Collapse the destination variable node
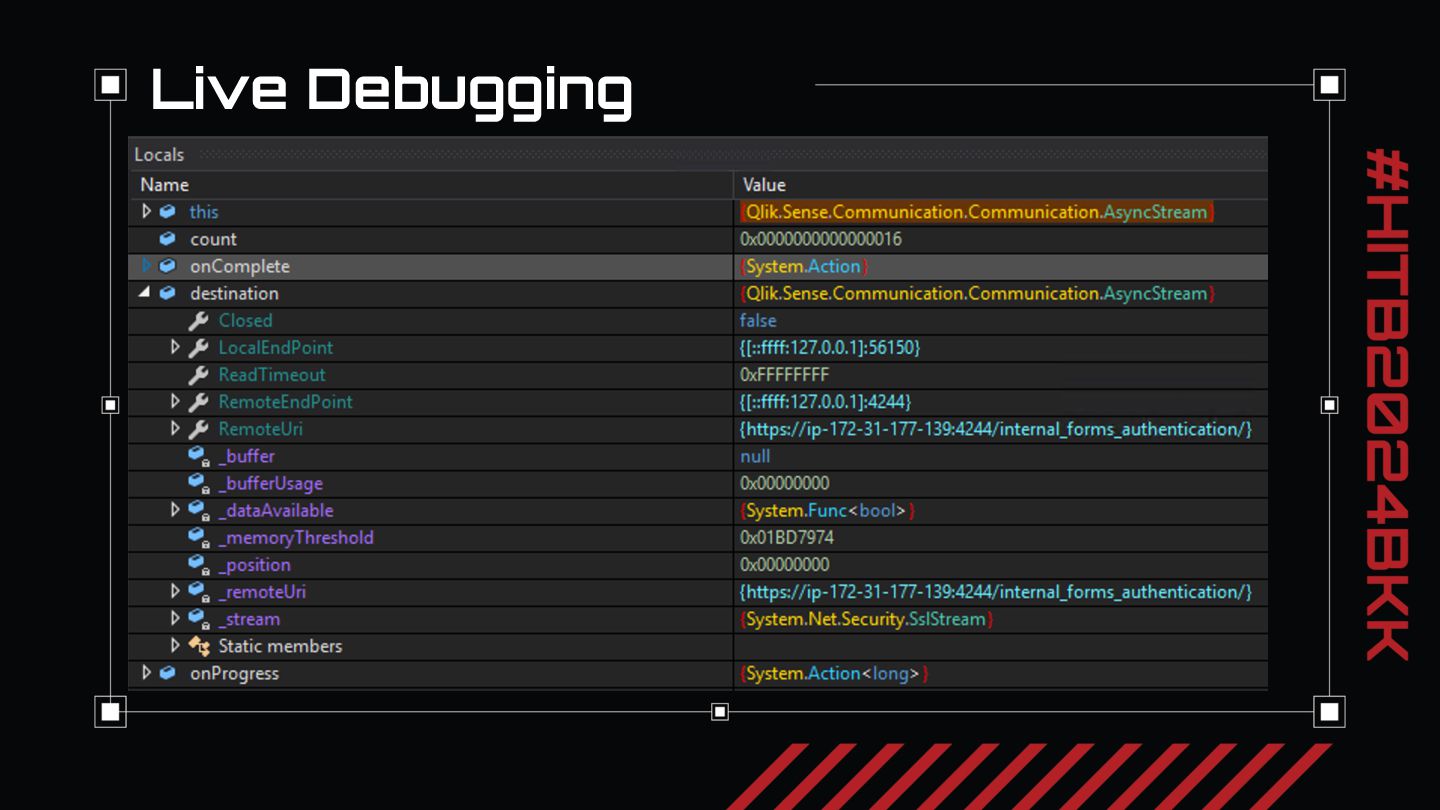This screenshot has width=1440, height=810. (145, 293)
